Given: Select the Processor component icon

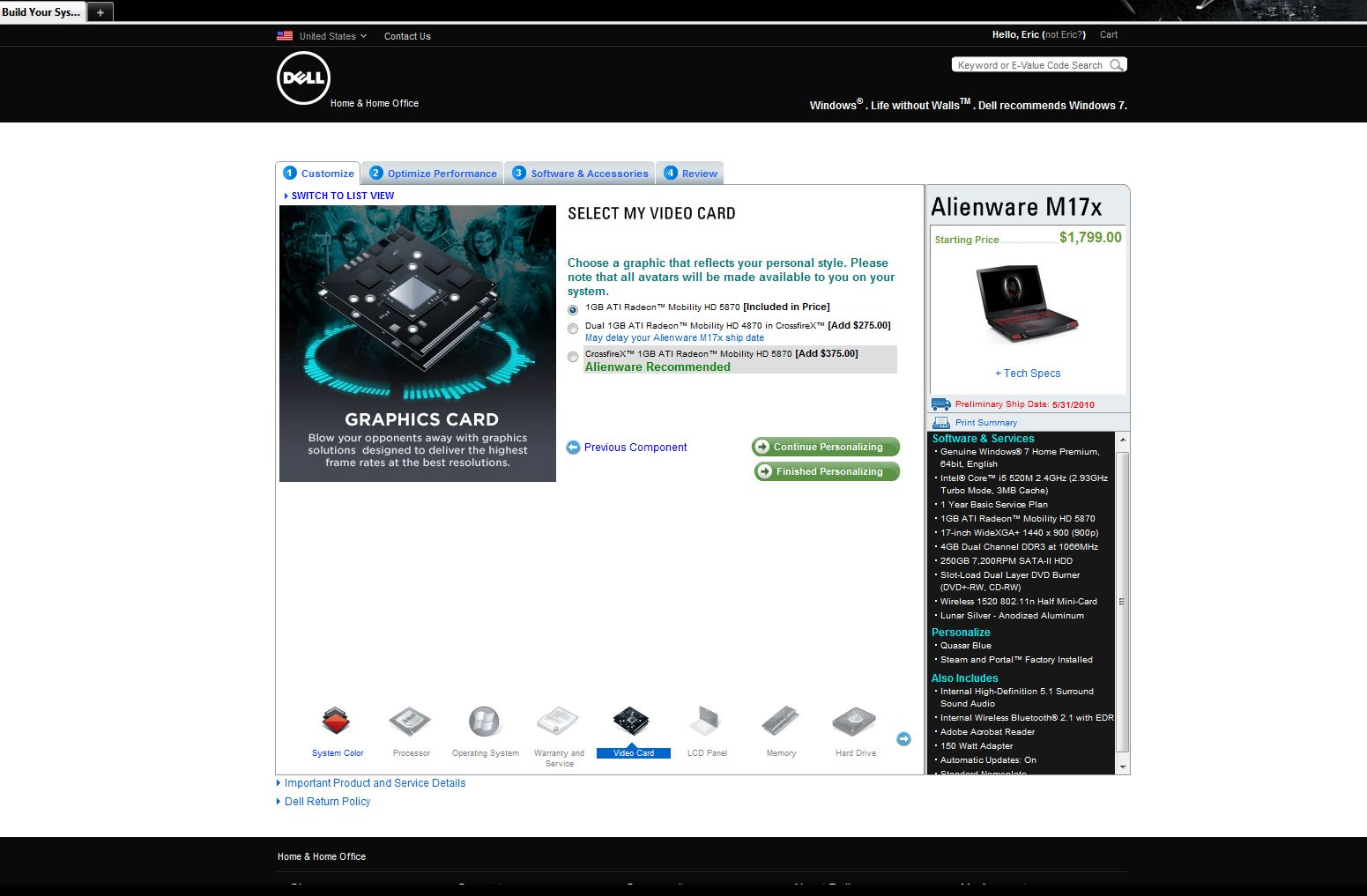Looking at the screenshot, I should click(411, 721).
